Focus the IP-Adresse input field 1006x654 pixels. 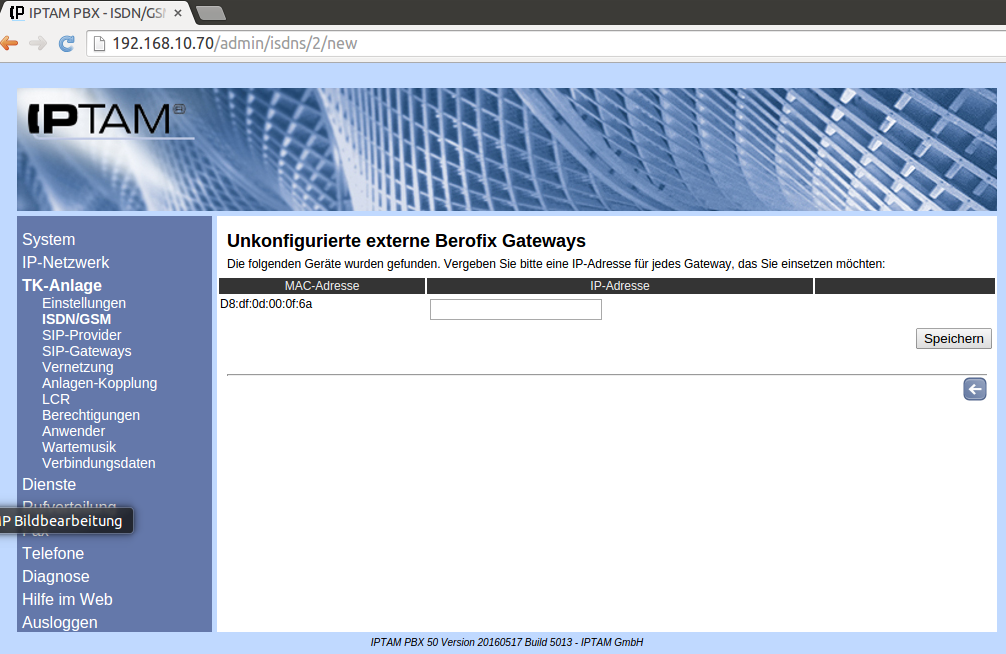point(515,310)
